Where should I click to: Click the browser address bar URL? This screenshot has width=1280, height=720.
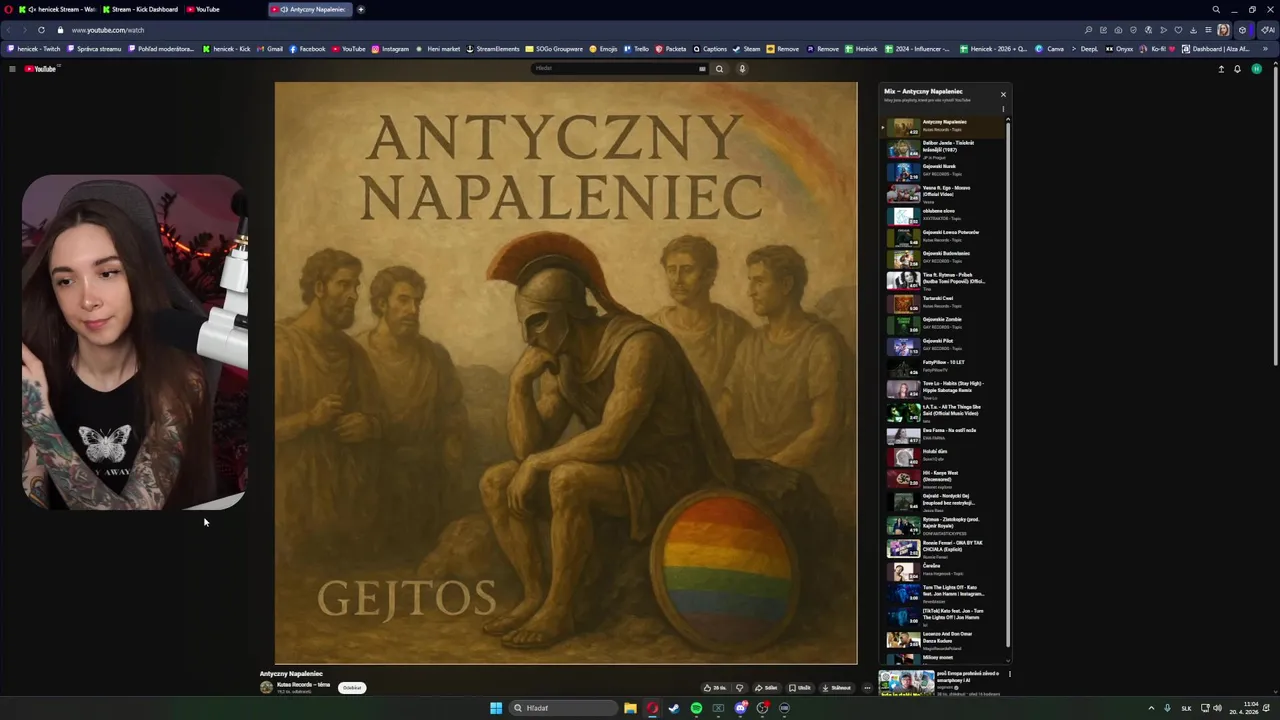pyautogui.click(x=108, y=30)
